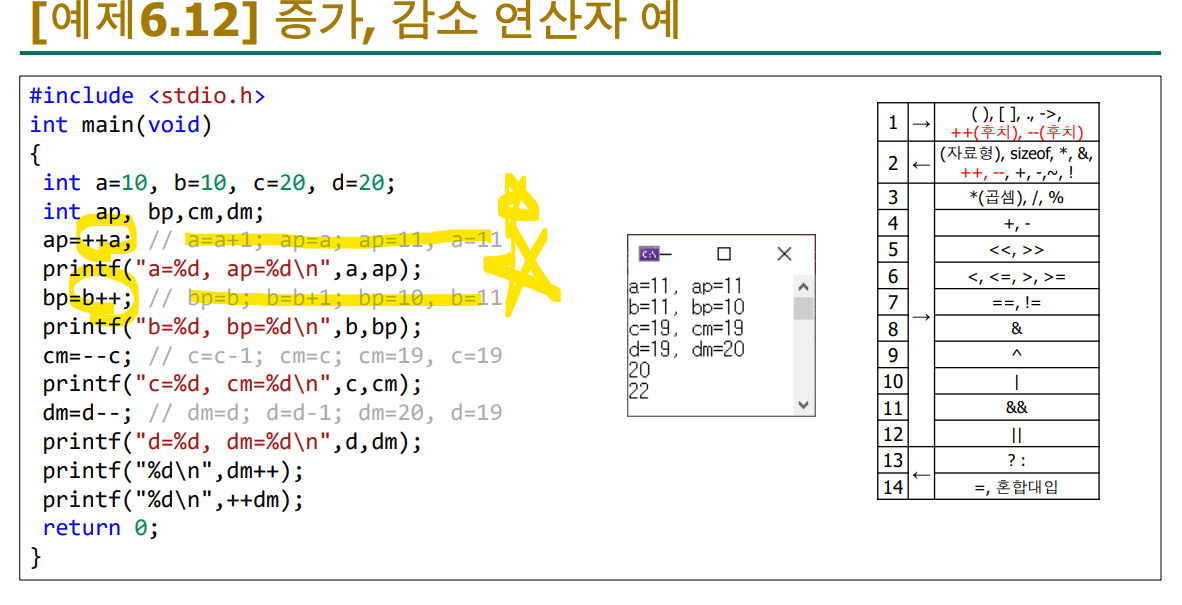This screenshot has height=605, width=1182.
Task: Click the line 'printf("%d\n",dm++);'
Action: click(173, 471)
